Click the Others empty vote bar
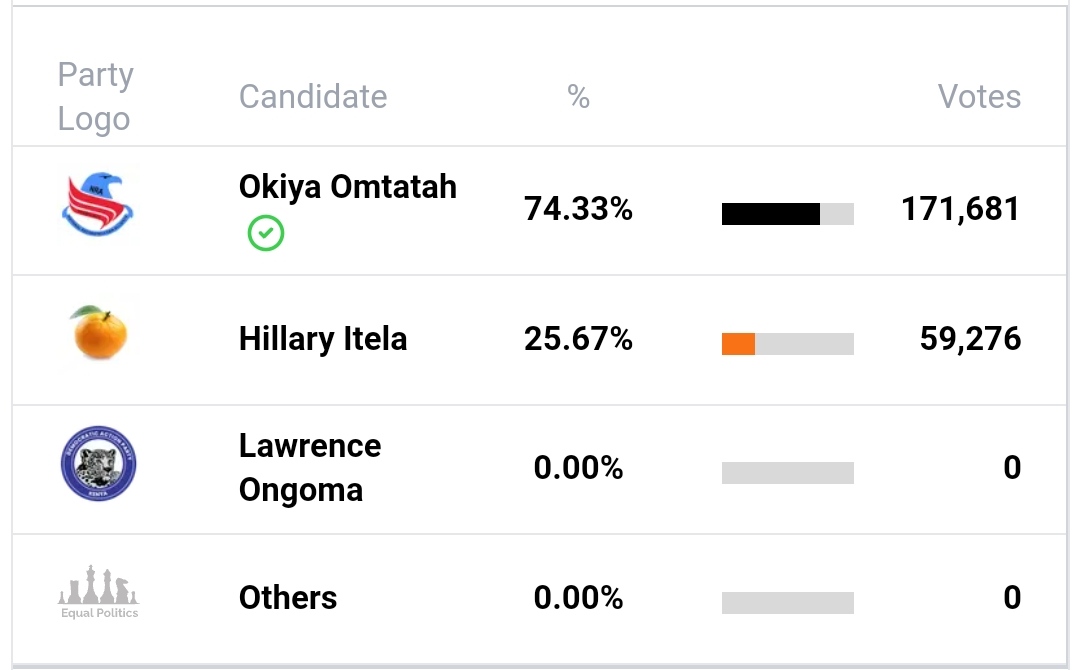The height and width of the screenshot is (670, 1080). tap(787, 602)
